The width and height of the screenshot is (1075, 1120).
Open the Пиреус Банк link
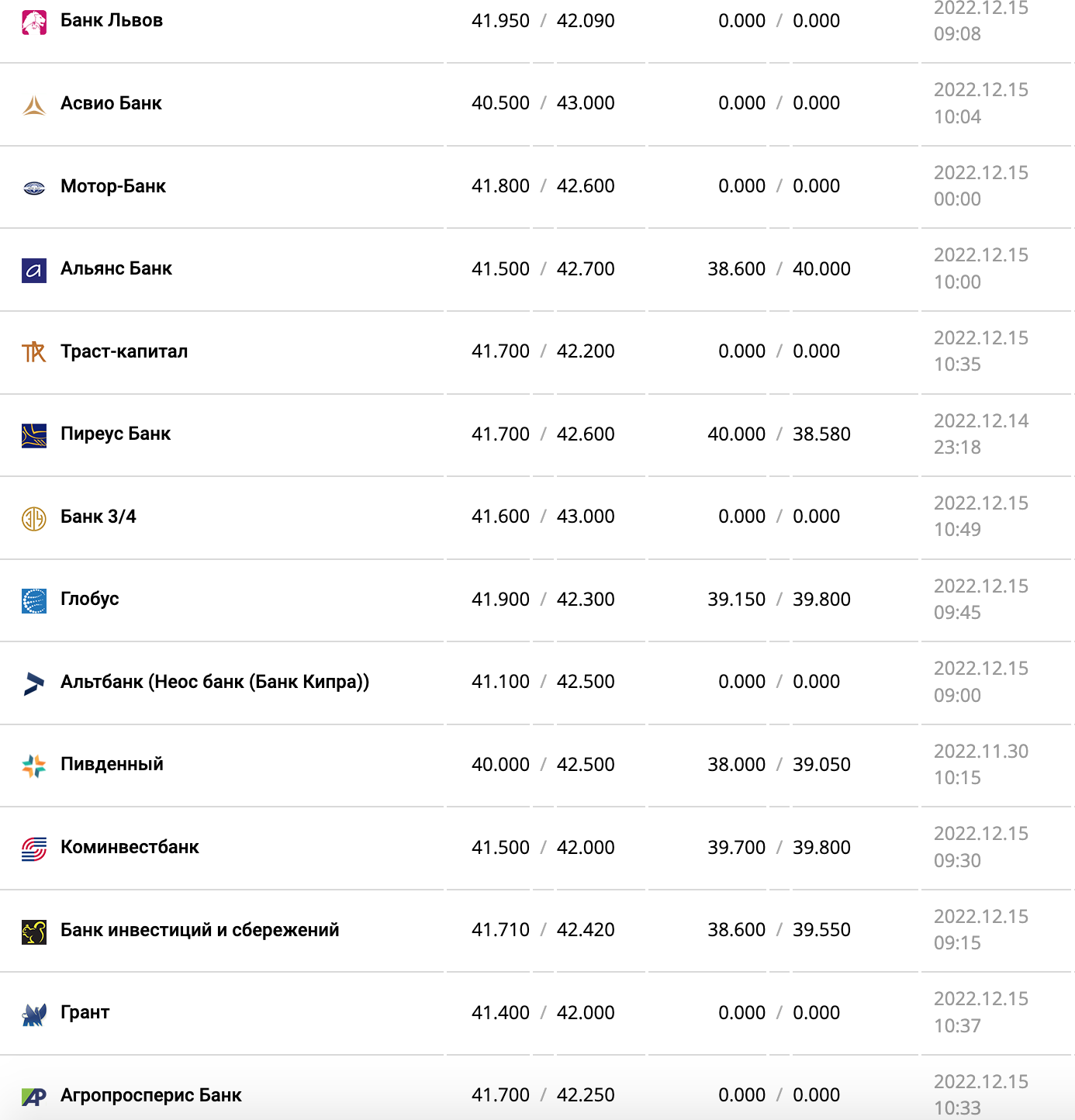pos(116,434)
